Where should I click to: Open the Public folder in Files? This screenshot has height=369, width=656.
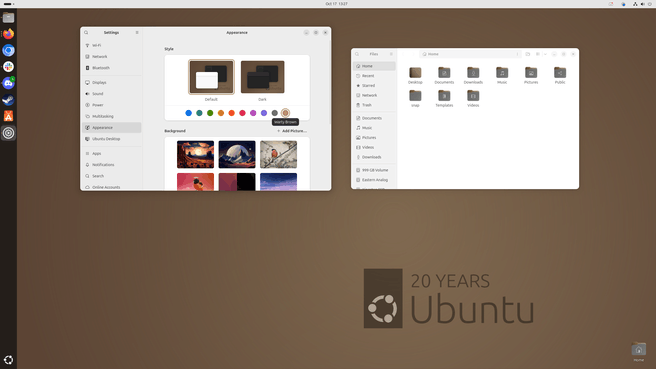pos(560,73)
